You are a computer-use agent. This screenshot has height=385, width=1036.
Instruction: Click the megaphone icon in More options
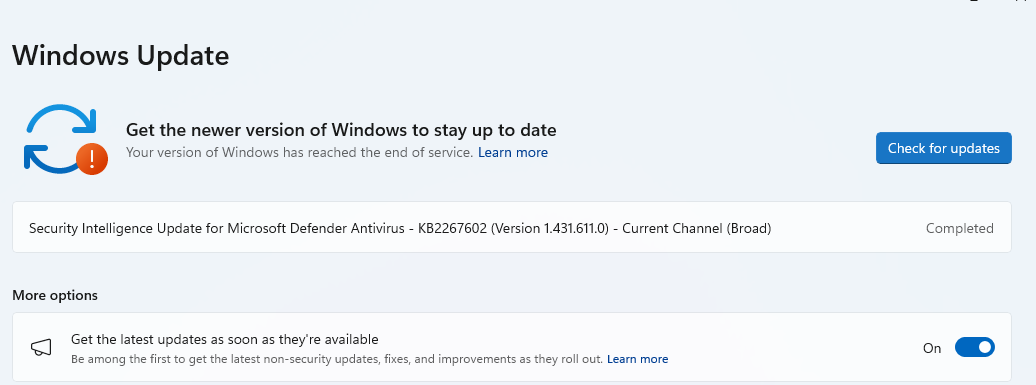click(41, 348)
